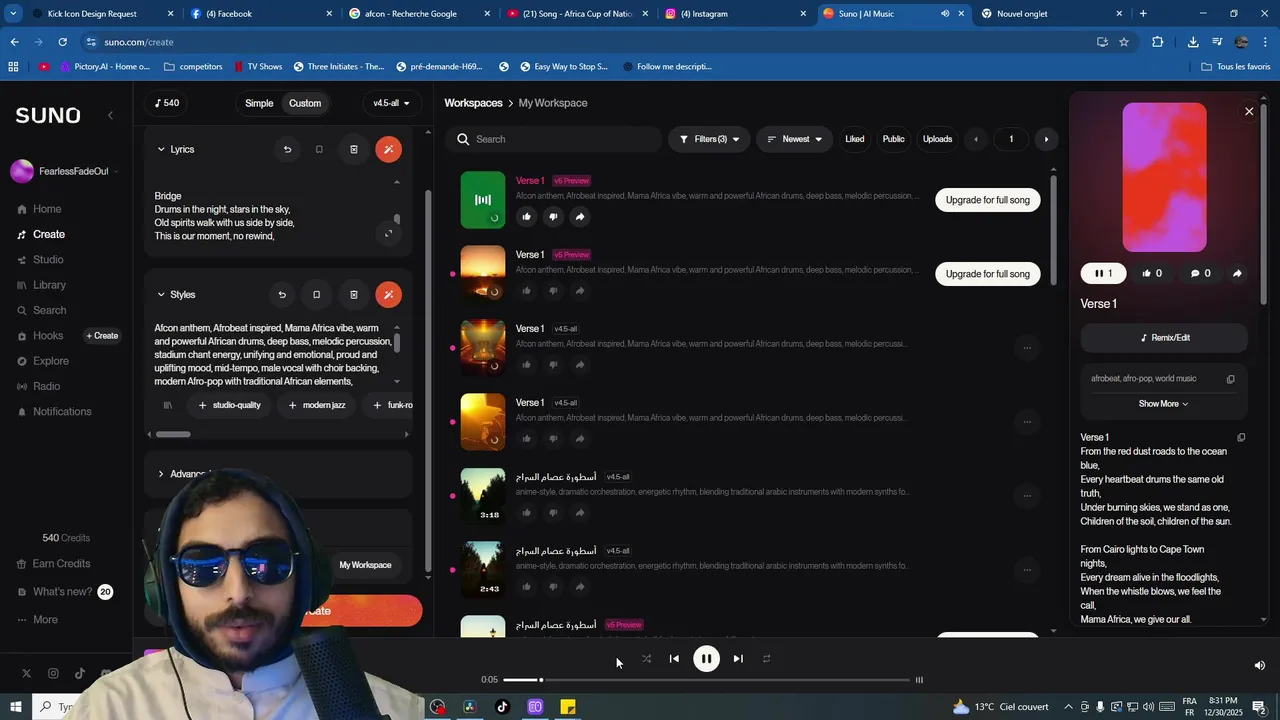
Task: Open comments in the detail panel
Action: pyautogui.click(x=1200, y=274)
